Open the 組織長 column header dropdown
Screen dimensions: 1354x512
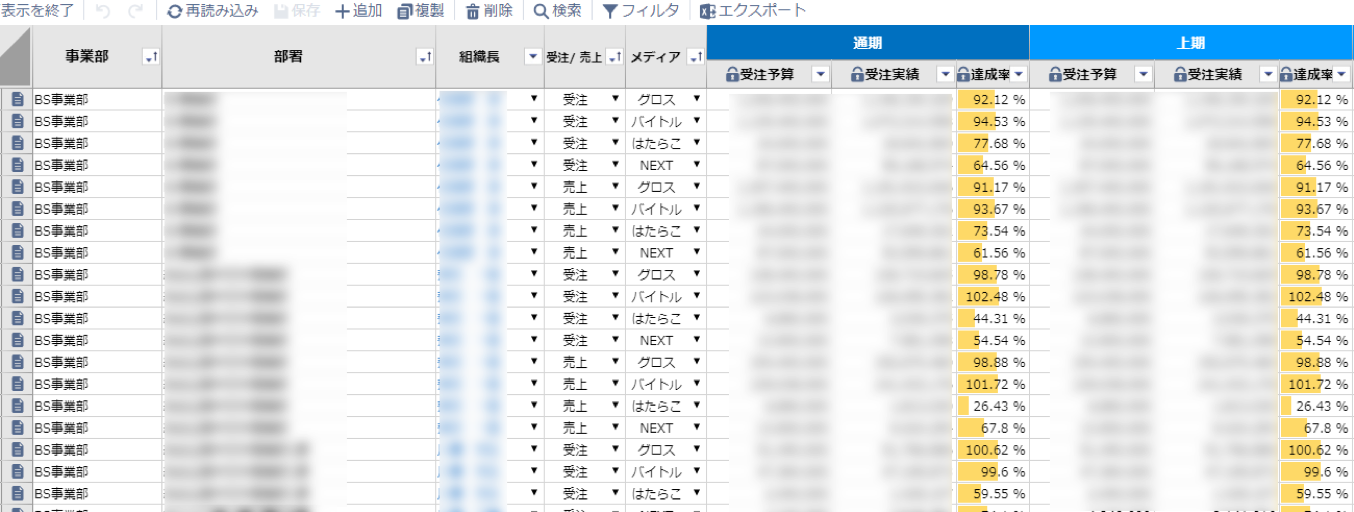tap(532, 58)
